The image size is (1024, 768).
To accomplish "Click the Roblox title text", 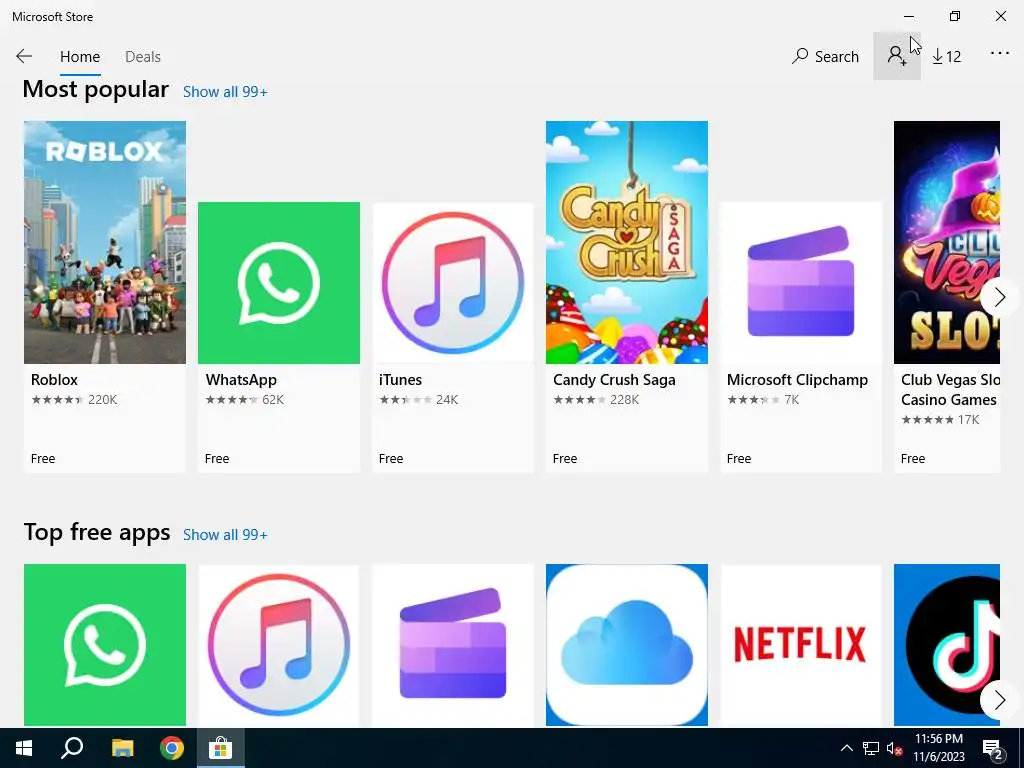I will click(54, 380).
